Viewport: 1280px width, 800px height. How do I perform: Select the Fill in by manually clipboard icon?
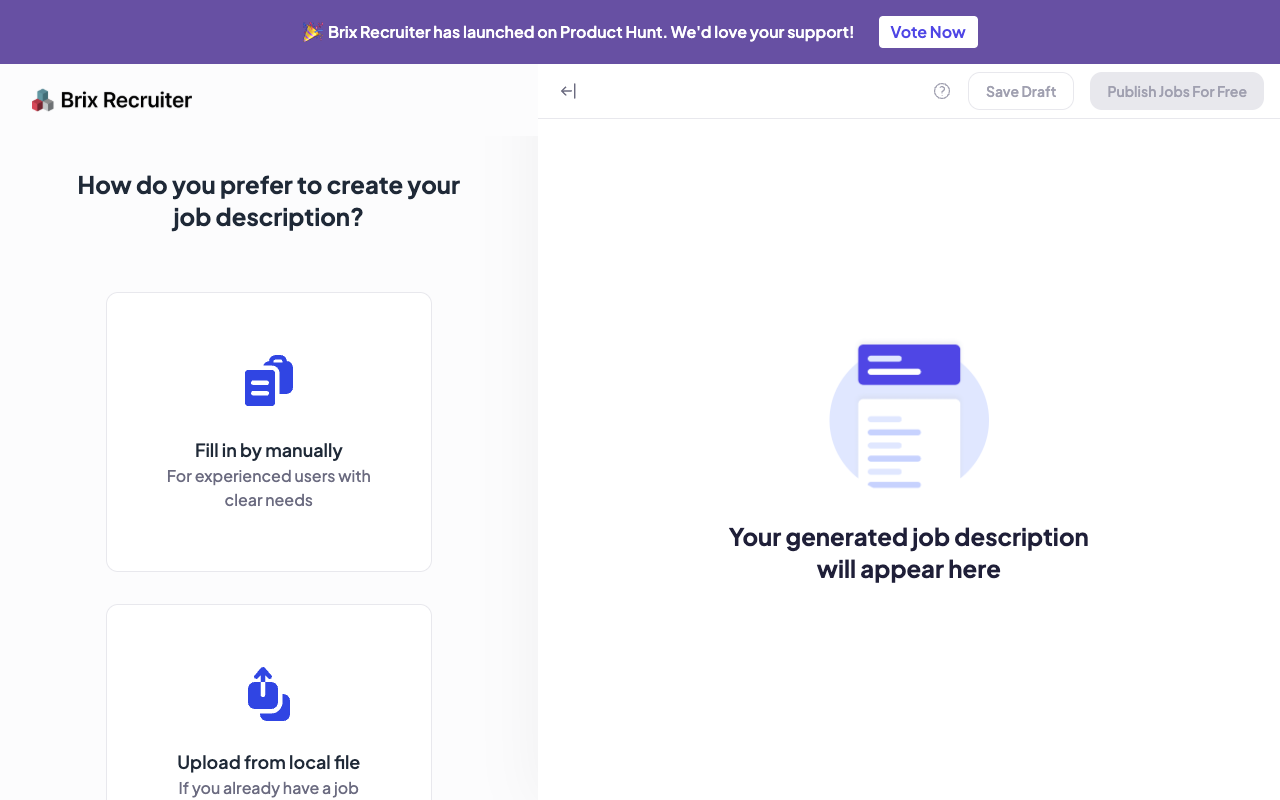click(x=269, y=380)
